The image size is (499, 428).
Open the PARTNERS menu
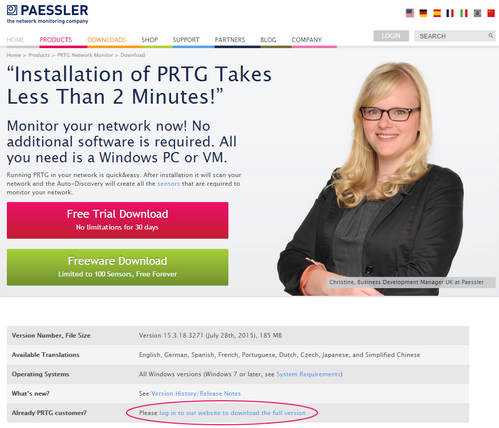[x=230, y=40]
